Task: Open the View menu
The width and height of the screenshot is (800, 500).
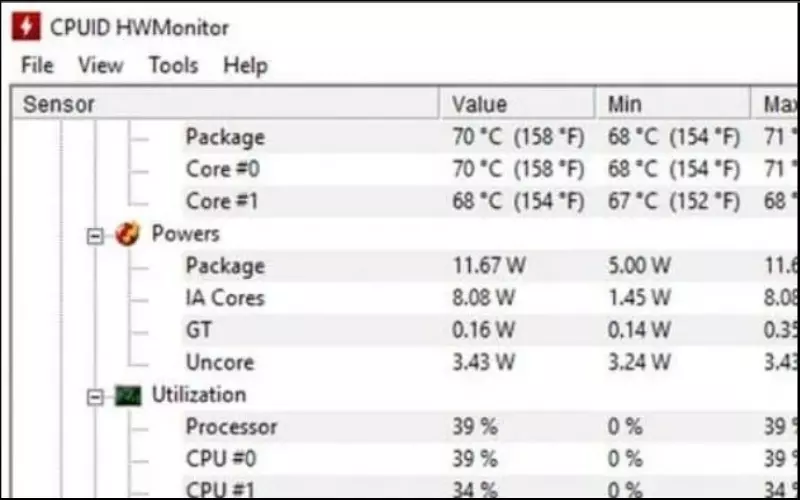Action: [x=101, y=65]
